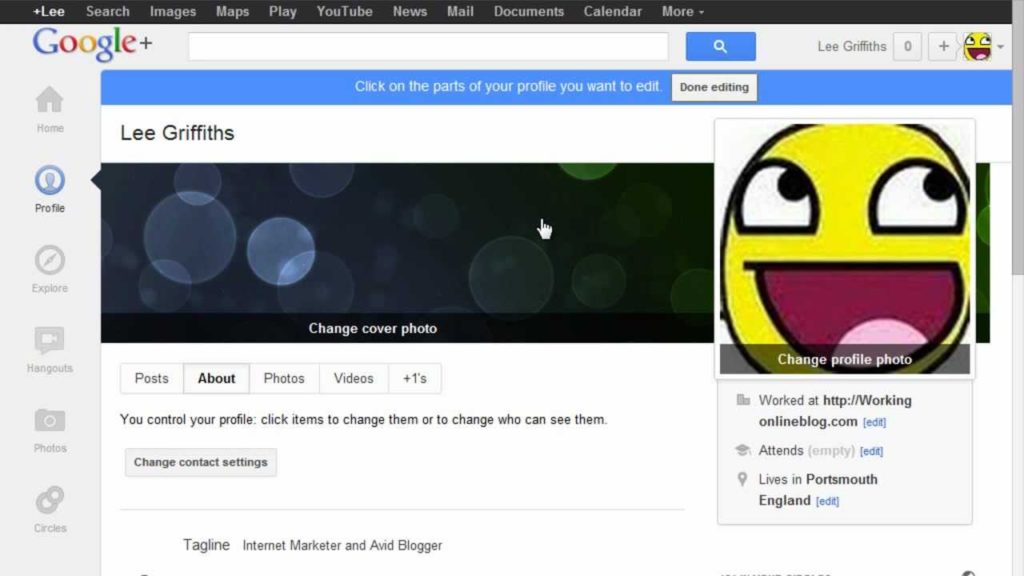Click the Tagline text Internet Marketer and Avid Blogger
The image size is (1024, 576).
click(x=342, y=545)
